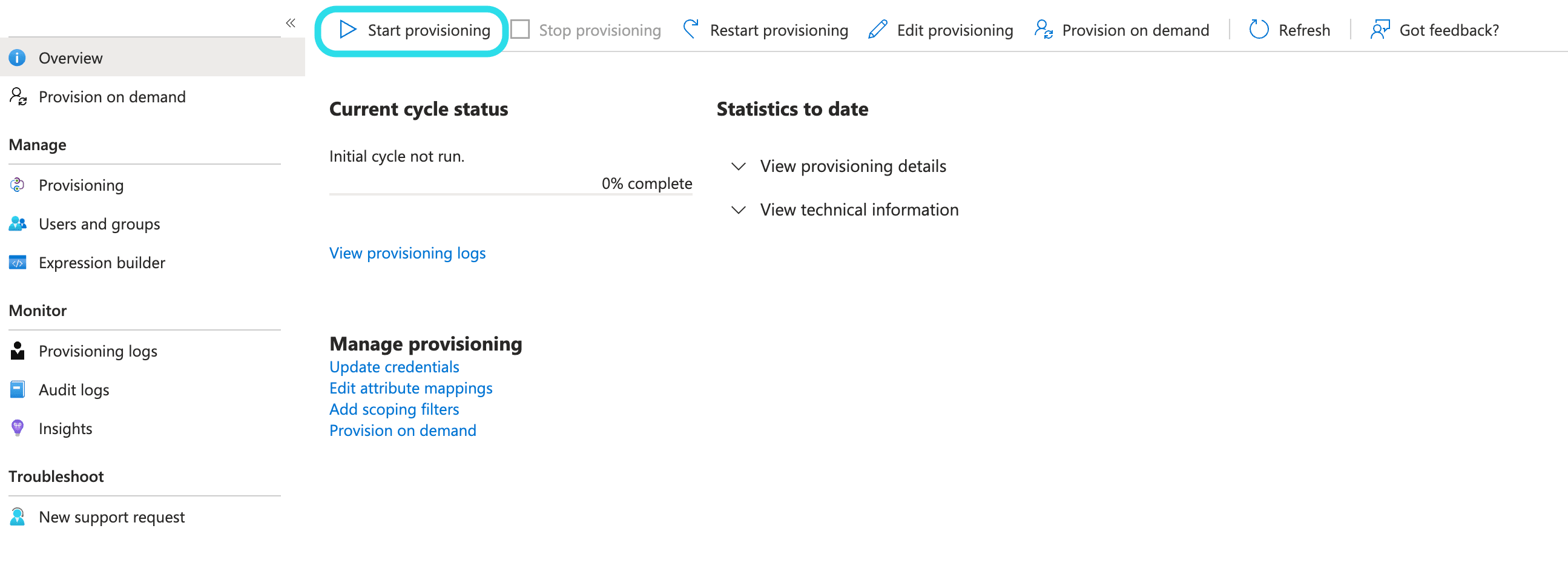Viewport: 1568px width, 580px height.
Task: Click the Update credentials link
Action: 394,366
